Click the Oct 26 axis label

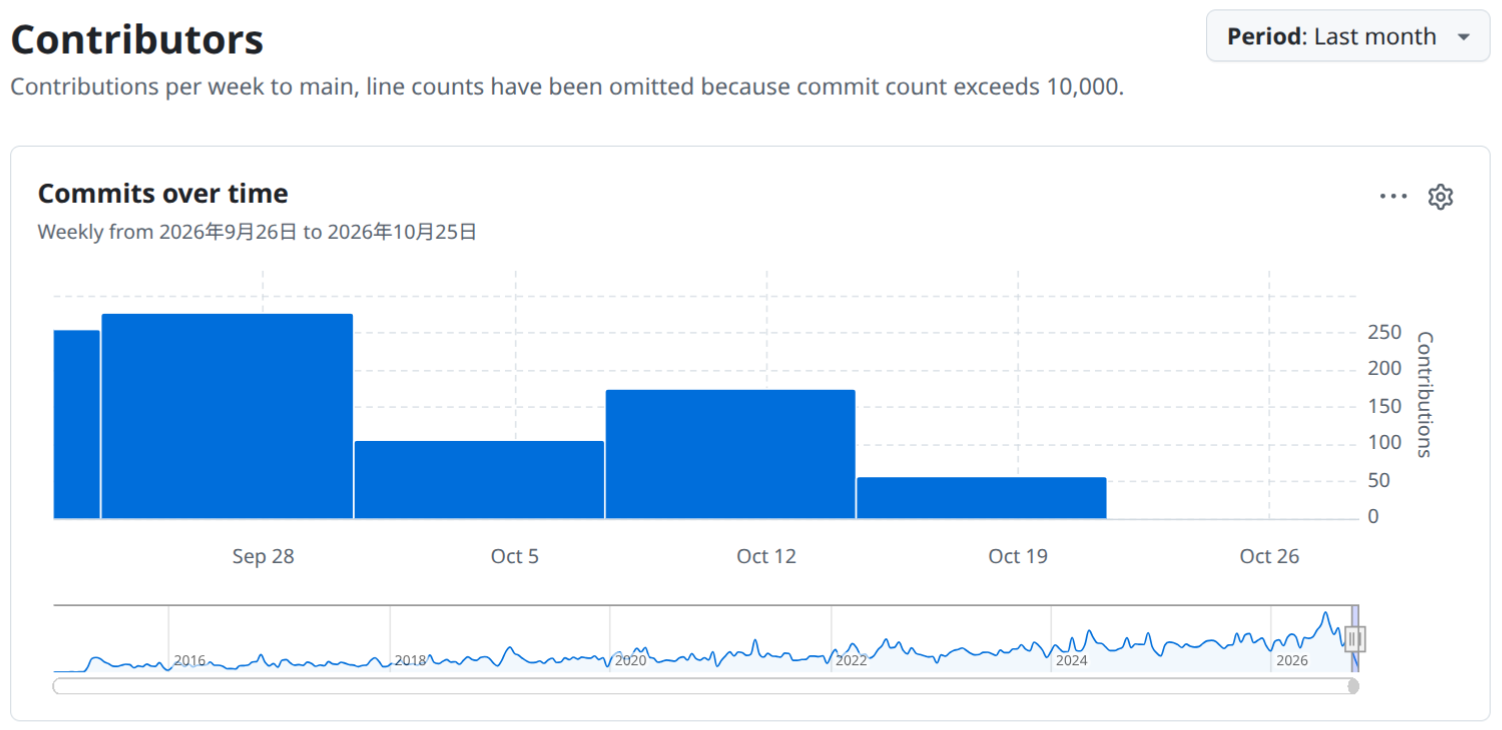[x=1269, y=556]
